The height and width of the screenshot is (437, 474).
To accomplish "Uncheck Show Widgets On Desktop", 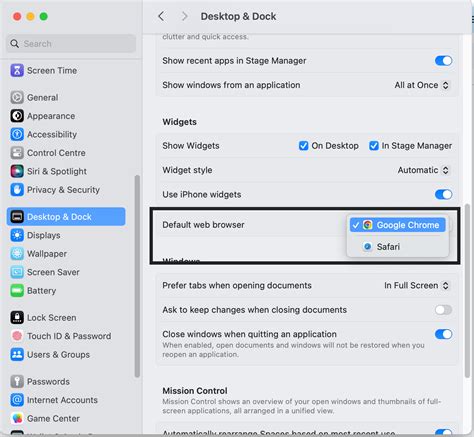I will (x=304, y=146).
